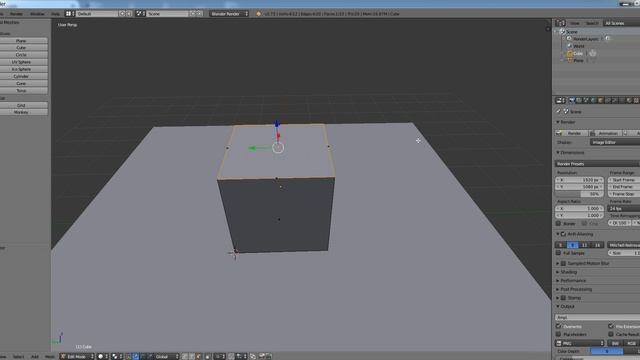Select the translate manipulator icon
Image resolution: width=640 pixels, height=360 pixels.
(136, 356)
